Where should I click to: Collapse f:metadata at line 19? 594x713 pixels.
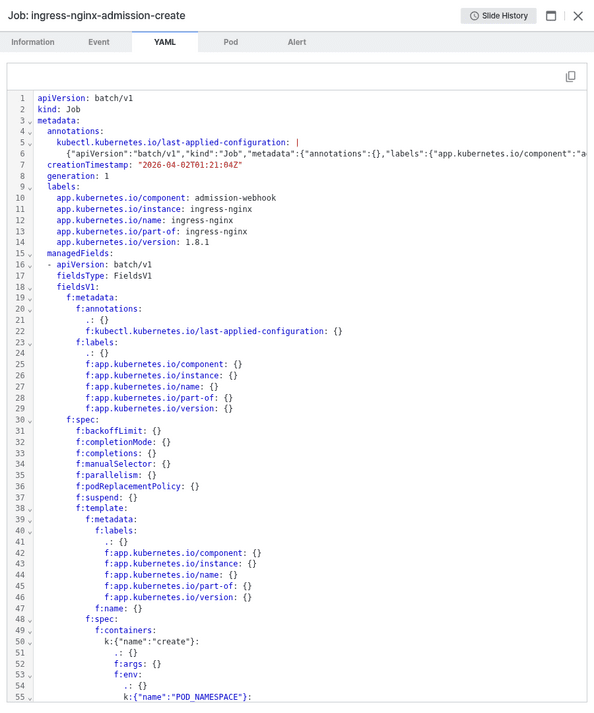pyautogui.click(x=30, y=299)
